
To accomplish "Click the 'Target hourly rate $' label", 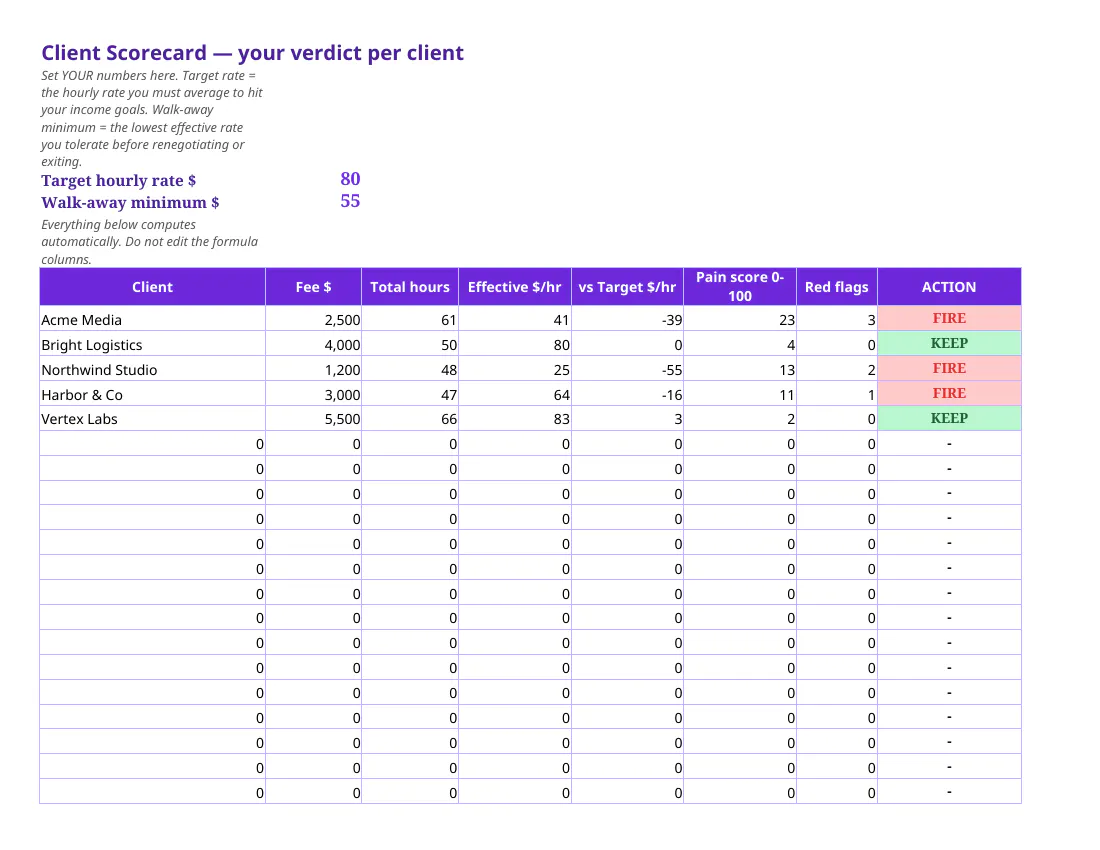I will coord(119,180).
